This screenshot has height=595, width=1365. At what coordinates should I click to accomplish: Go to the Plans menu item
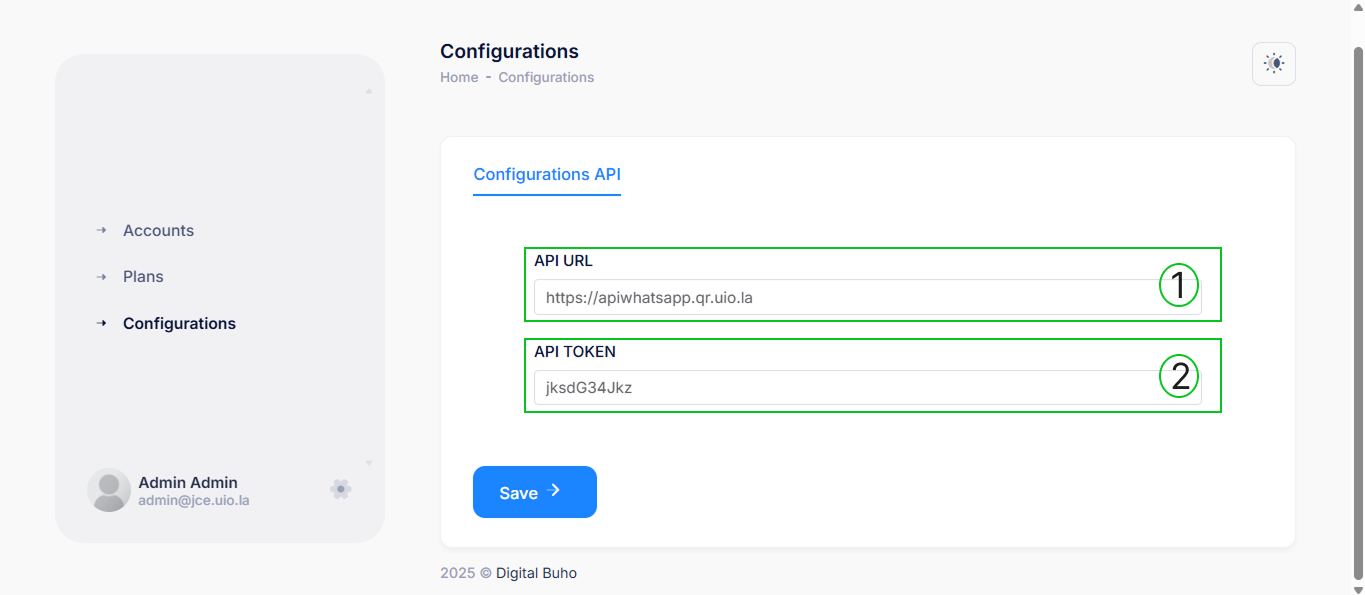click(143, 277)
